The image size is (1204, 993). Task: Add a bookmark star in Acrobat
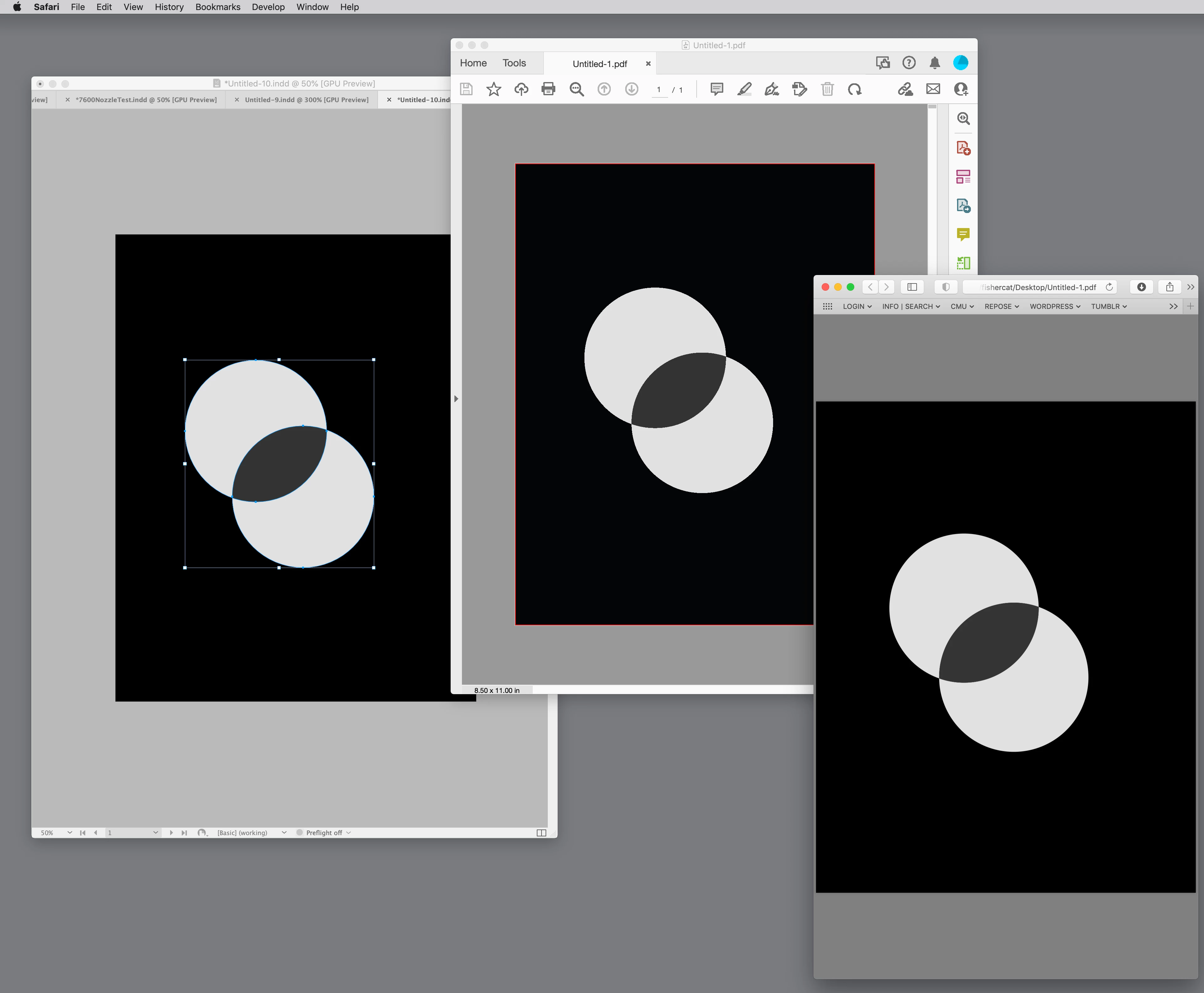pyautogui.click(x=493, y=89)
